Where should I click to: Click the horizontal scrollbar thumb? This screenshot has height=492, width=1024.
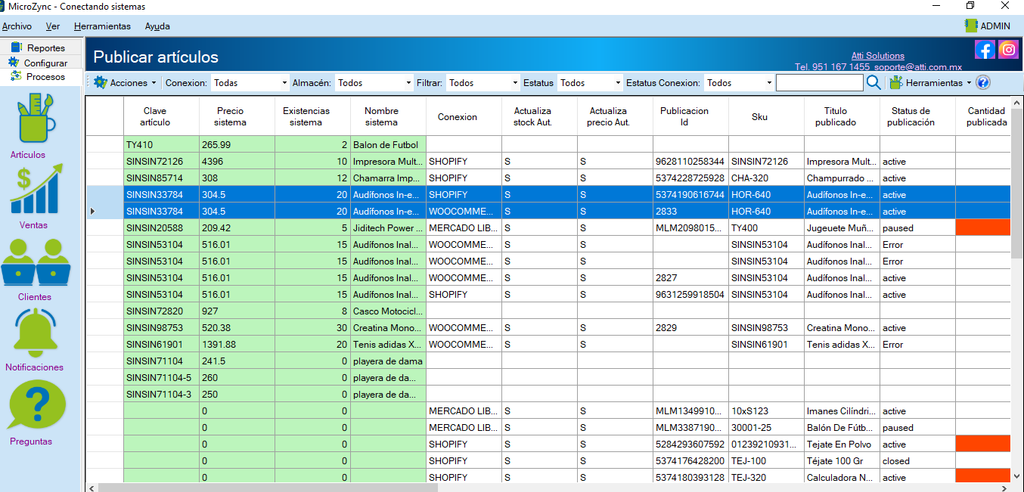tap(266, 487)
